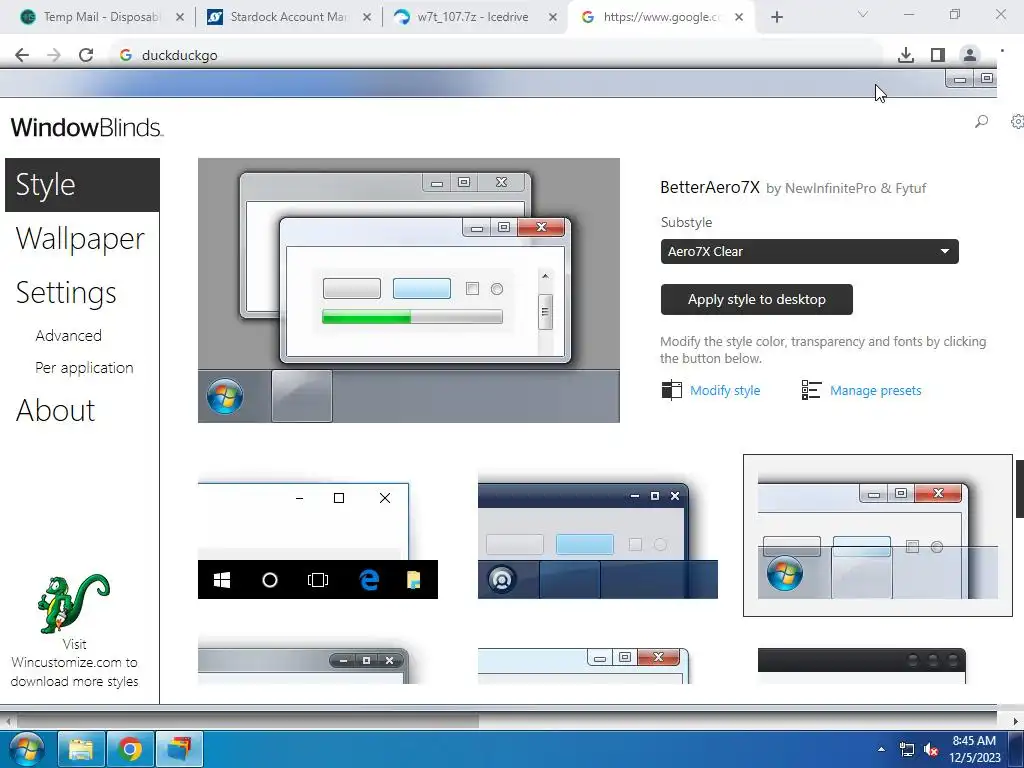Visit Wincustomize.com to download more styles
The image size is (1024, 768).
(74, 662)
